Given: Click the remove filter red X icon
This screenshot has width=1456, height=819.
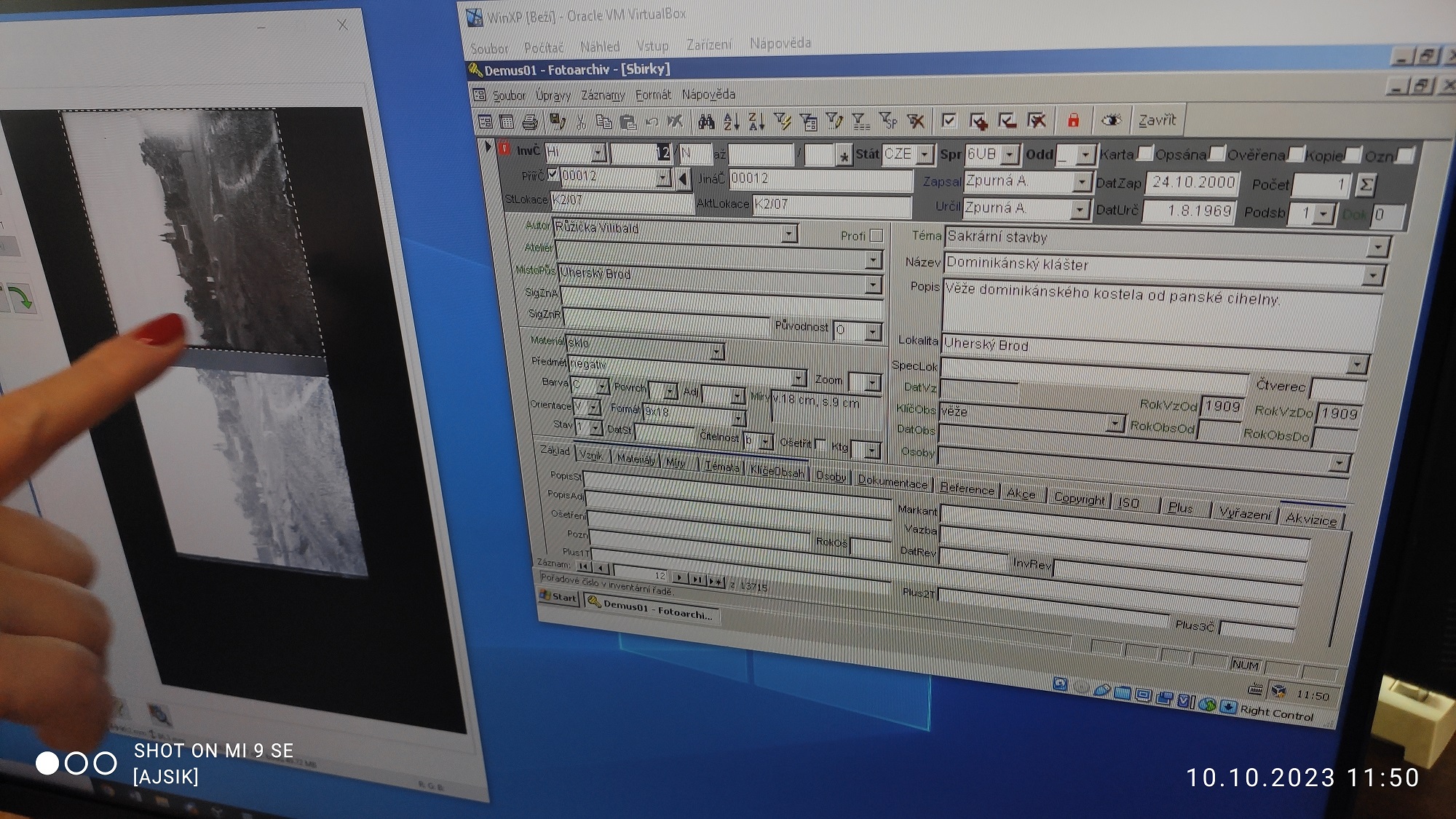Looking at the screenshot, I should 915,120.
